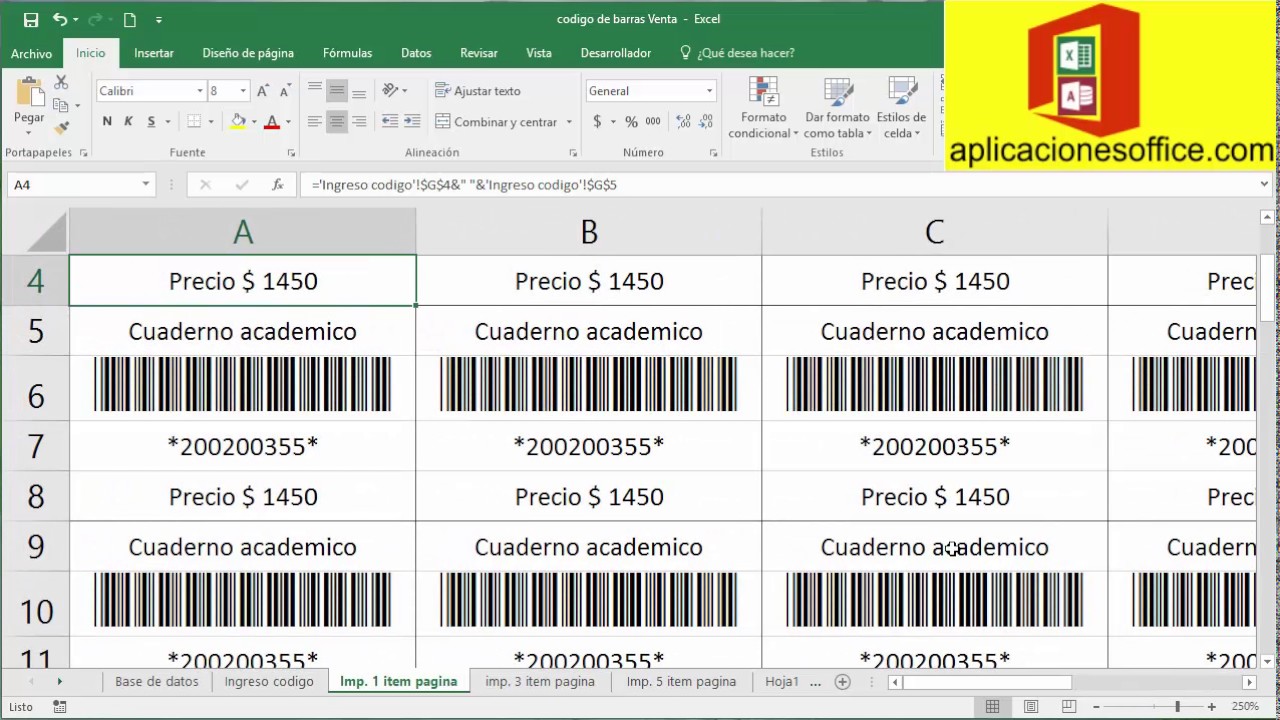Click the zoom slider handle
This screenshot has width=1280, height=720.
[1177, 707]
